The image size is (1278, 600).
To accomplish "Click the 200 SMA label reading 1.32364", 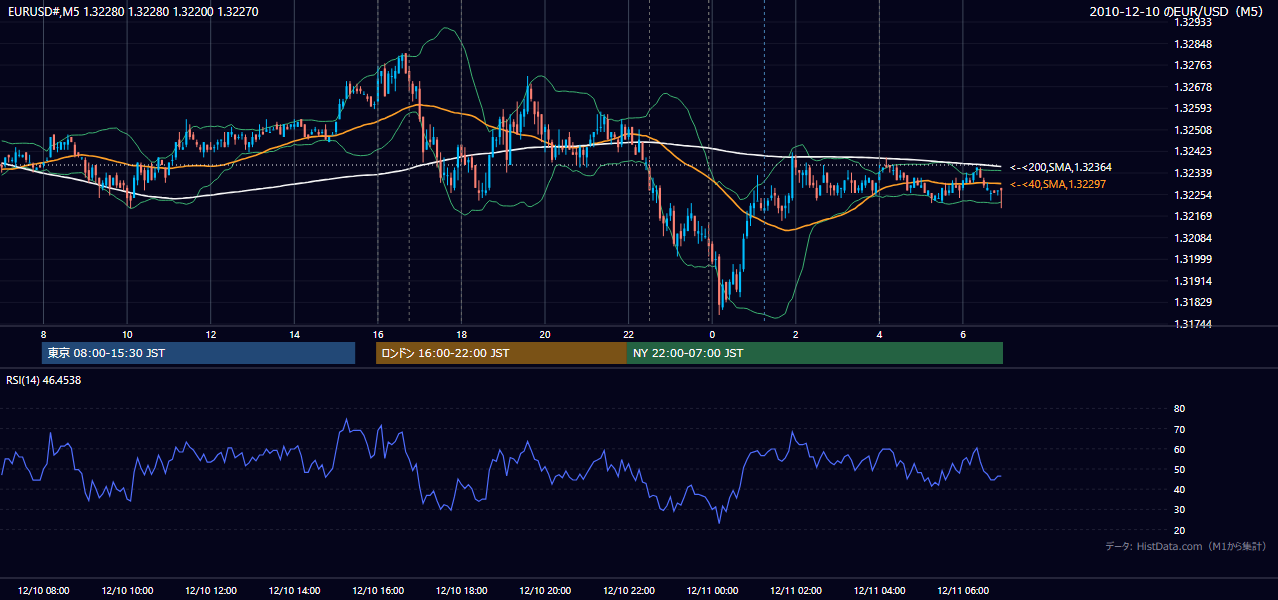I will point(1060,167).
